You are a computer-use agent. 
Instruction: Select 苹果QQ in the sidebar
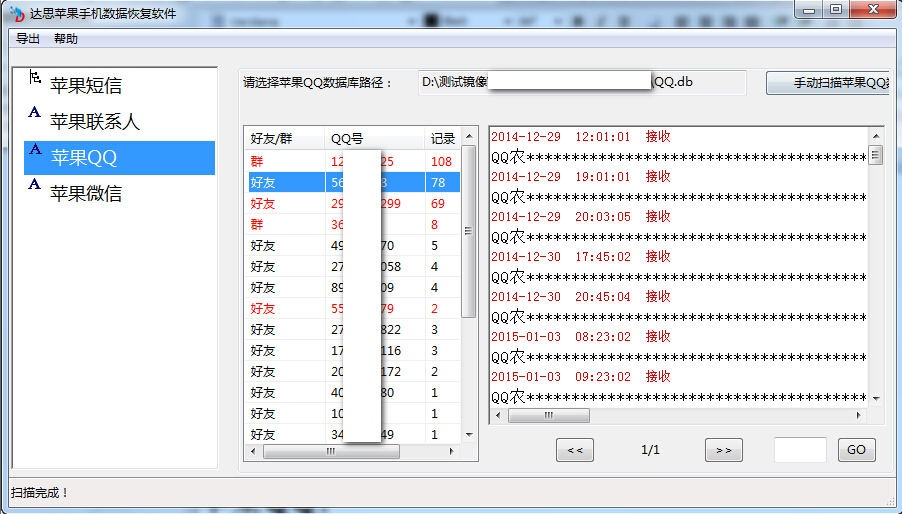pyautogui.click(x=119, y=158)
